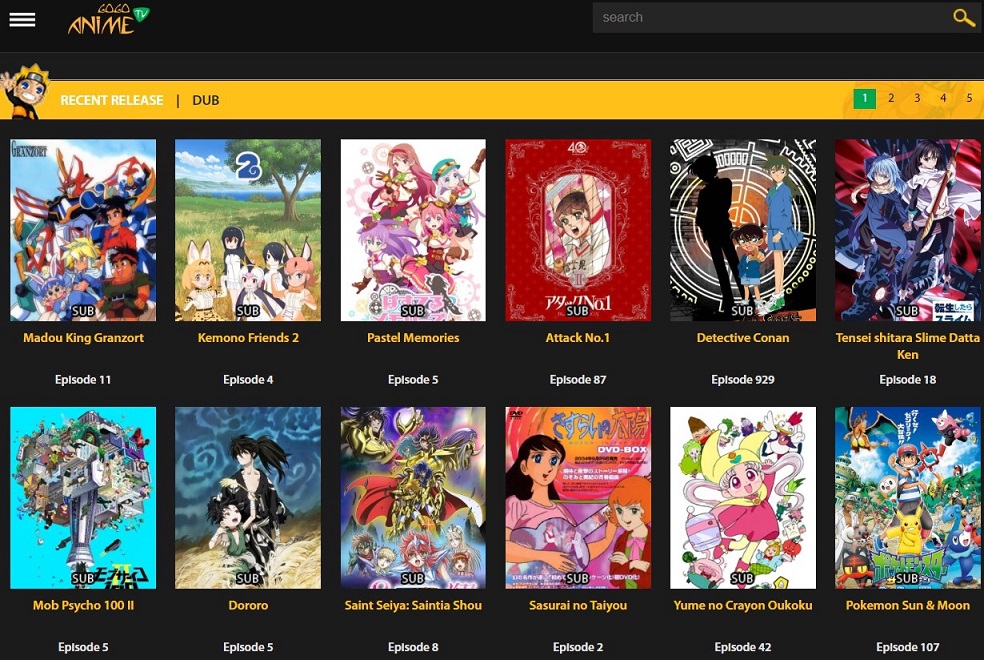
Task: Select Episode 8 under Saint Seiya
Action: pos(413,647)
